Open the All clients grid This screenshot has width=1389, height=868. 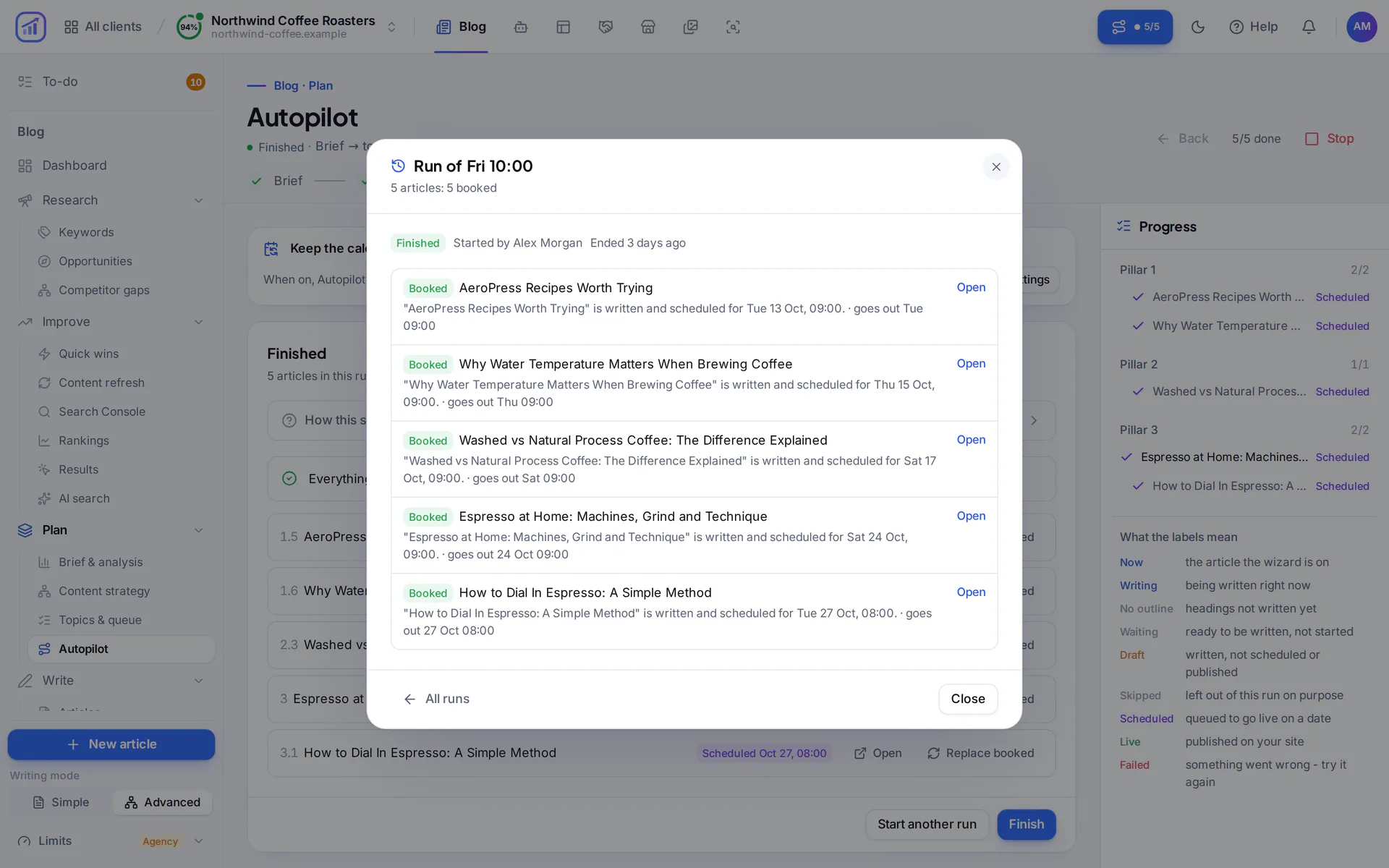click(x=103, y=27)
